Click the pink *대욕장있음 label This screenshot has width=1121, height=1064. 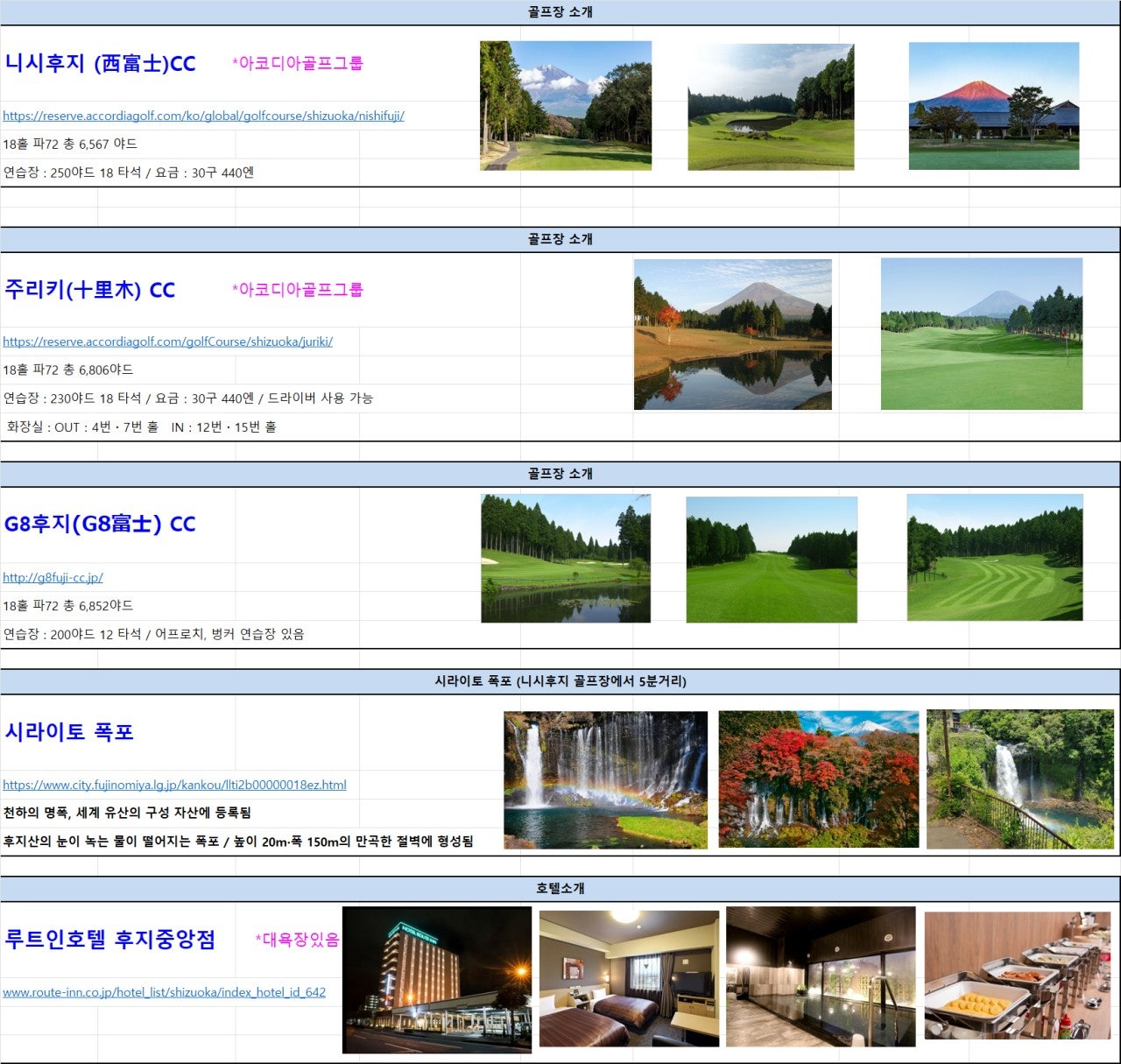(298, 938)
